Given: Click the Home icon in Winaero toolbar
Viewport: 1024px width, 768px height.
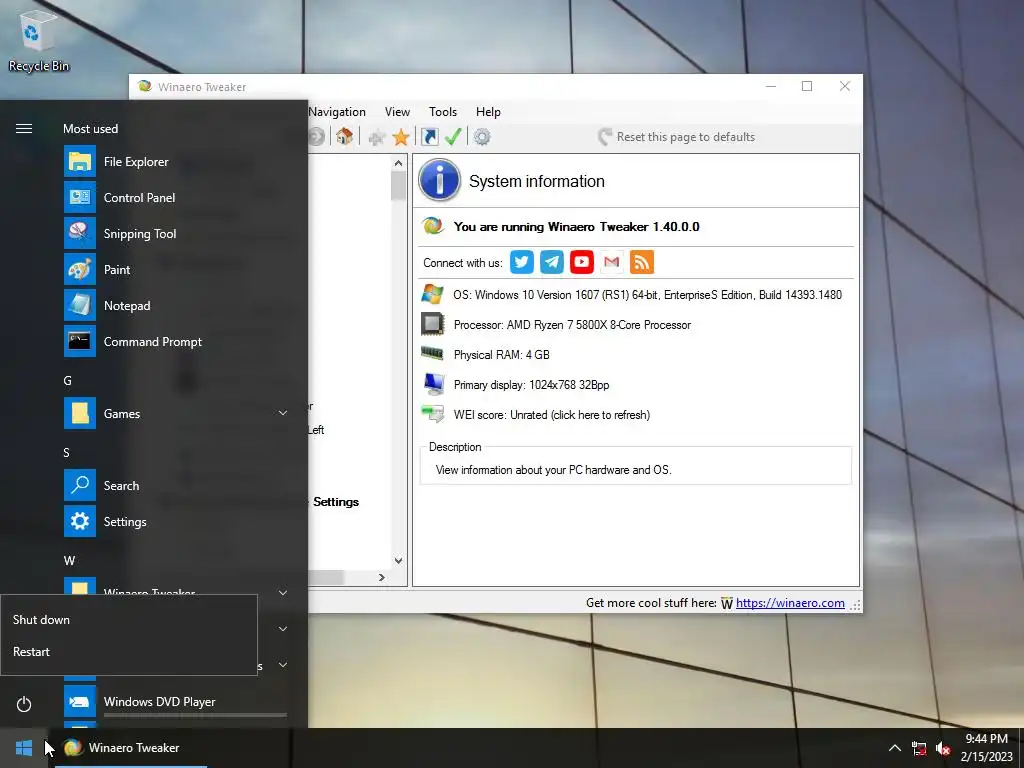Looking at the screenshot, I should (344, 136).
